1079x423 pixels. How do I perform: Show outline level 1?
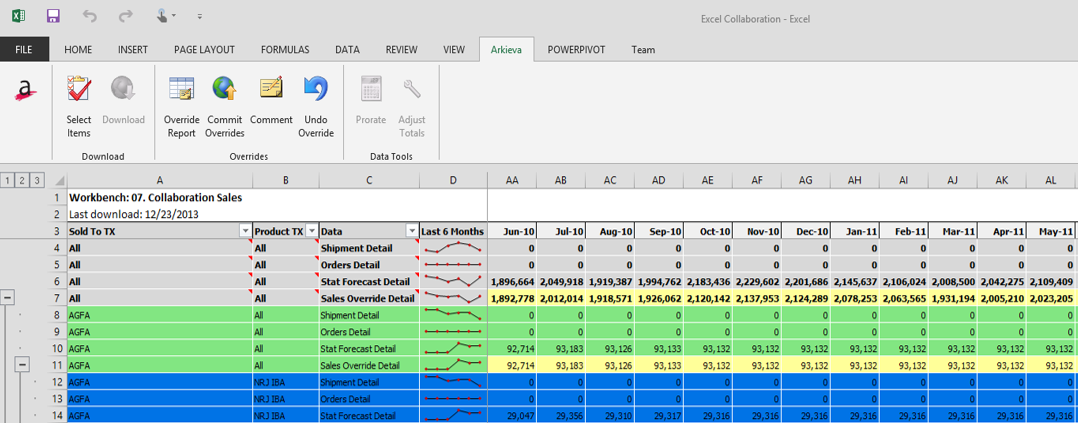(8, 180)
